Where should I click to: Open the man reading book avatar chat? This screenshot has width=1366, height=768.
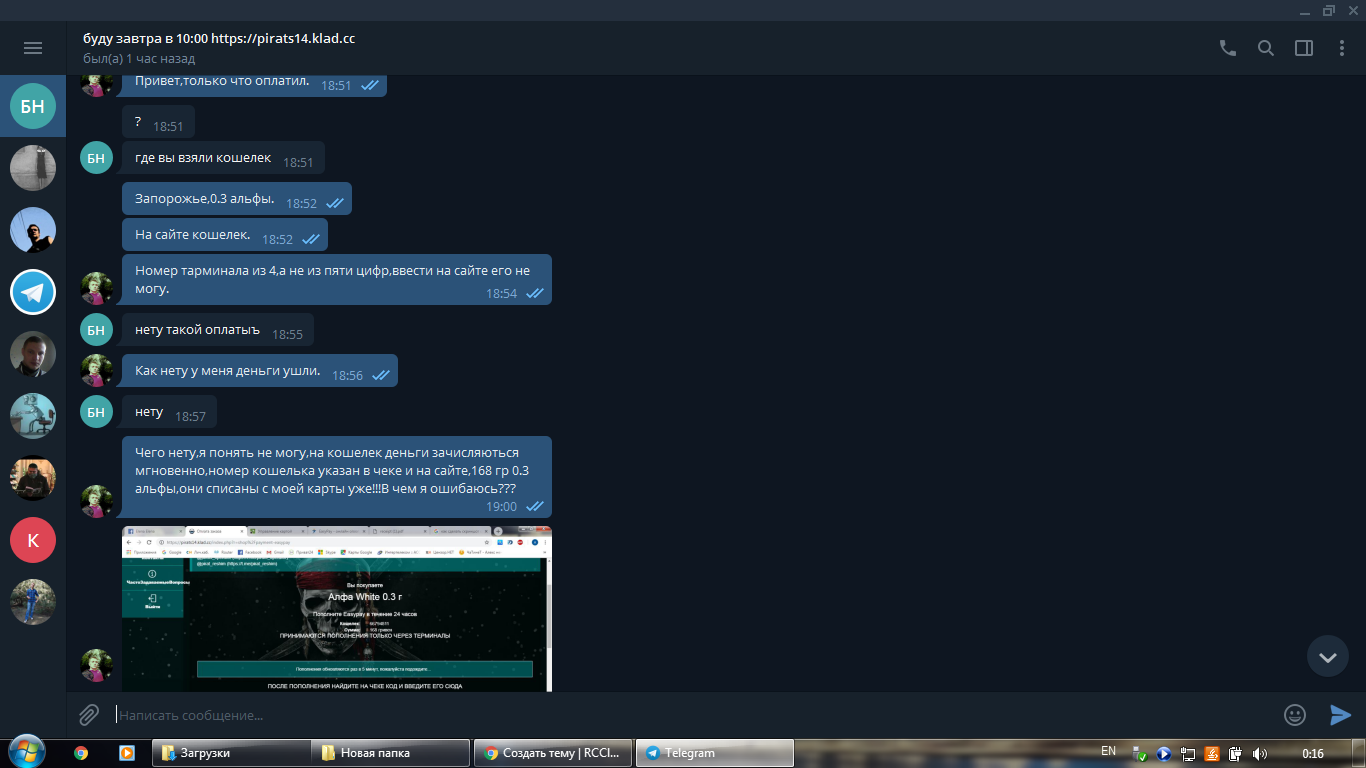click(x=33, y=478)
